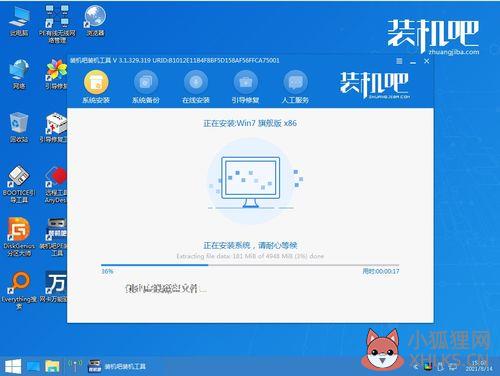Select the installer tool taskbar button

click(117, 366)
